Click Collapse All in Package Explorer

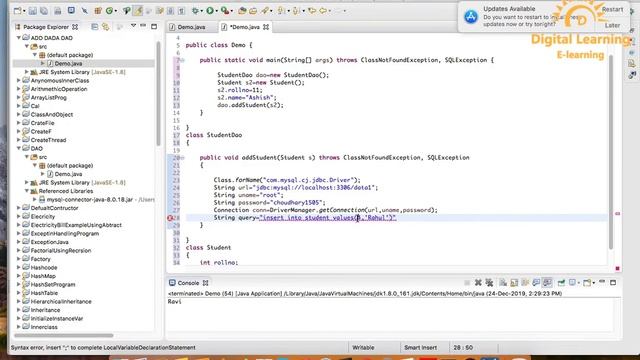coord(95,27)
